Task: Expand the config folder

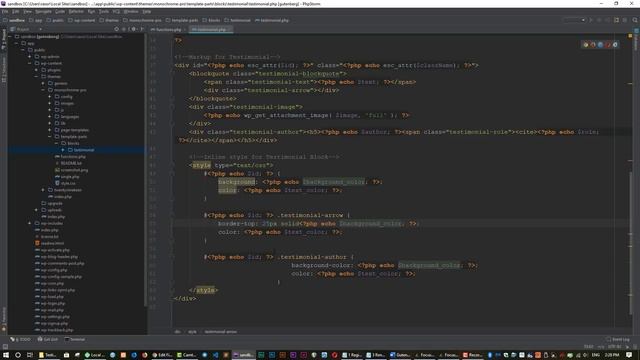Action: tap(49, 97)
